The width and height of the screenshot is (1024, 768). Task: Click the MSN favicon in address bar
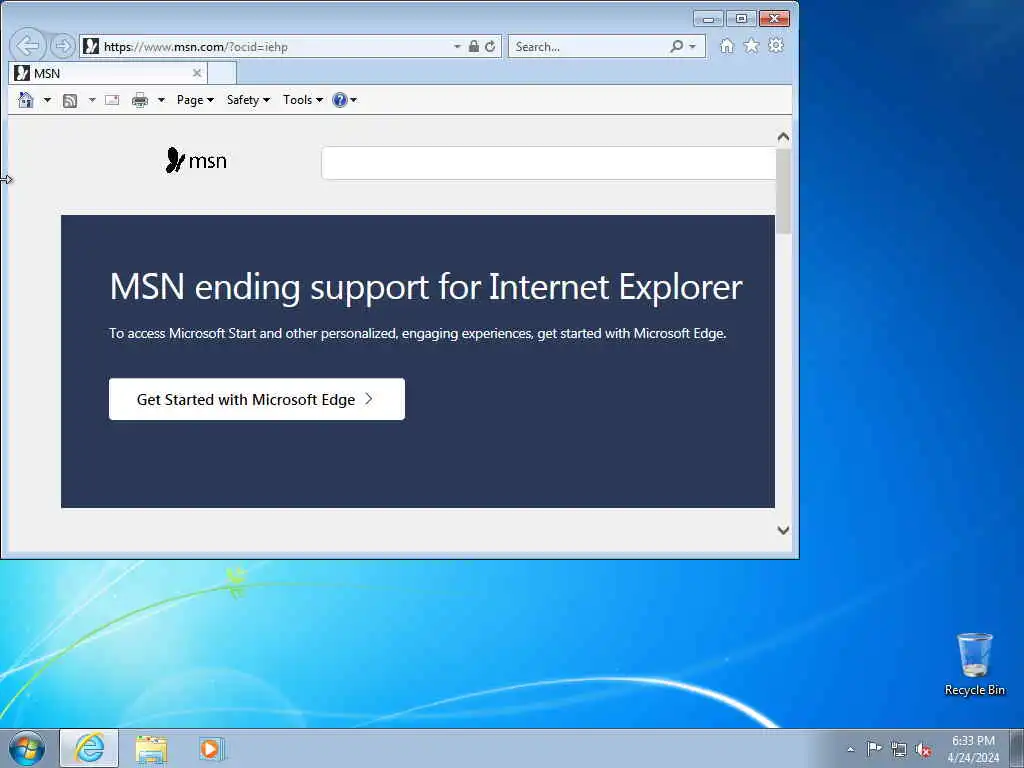(91, 46)
